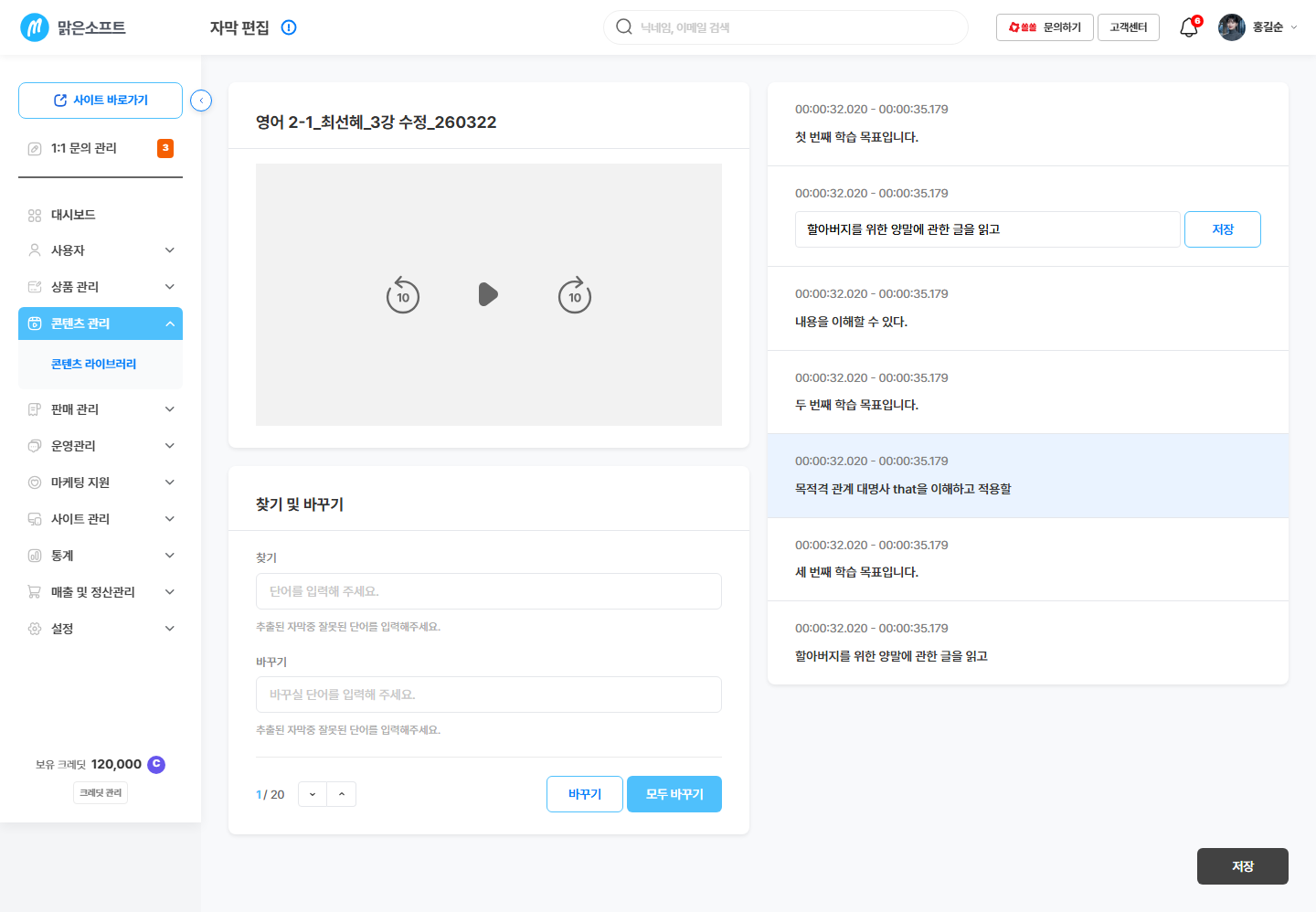Viewport: 1316px width, 912px height.
Task: Click the 쏠쏠 문의하기 button
Action: tap(1045, 27)
